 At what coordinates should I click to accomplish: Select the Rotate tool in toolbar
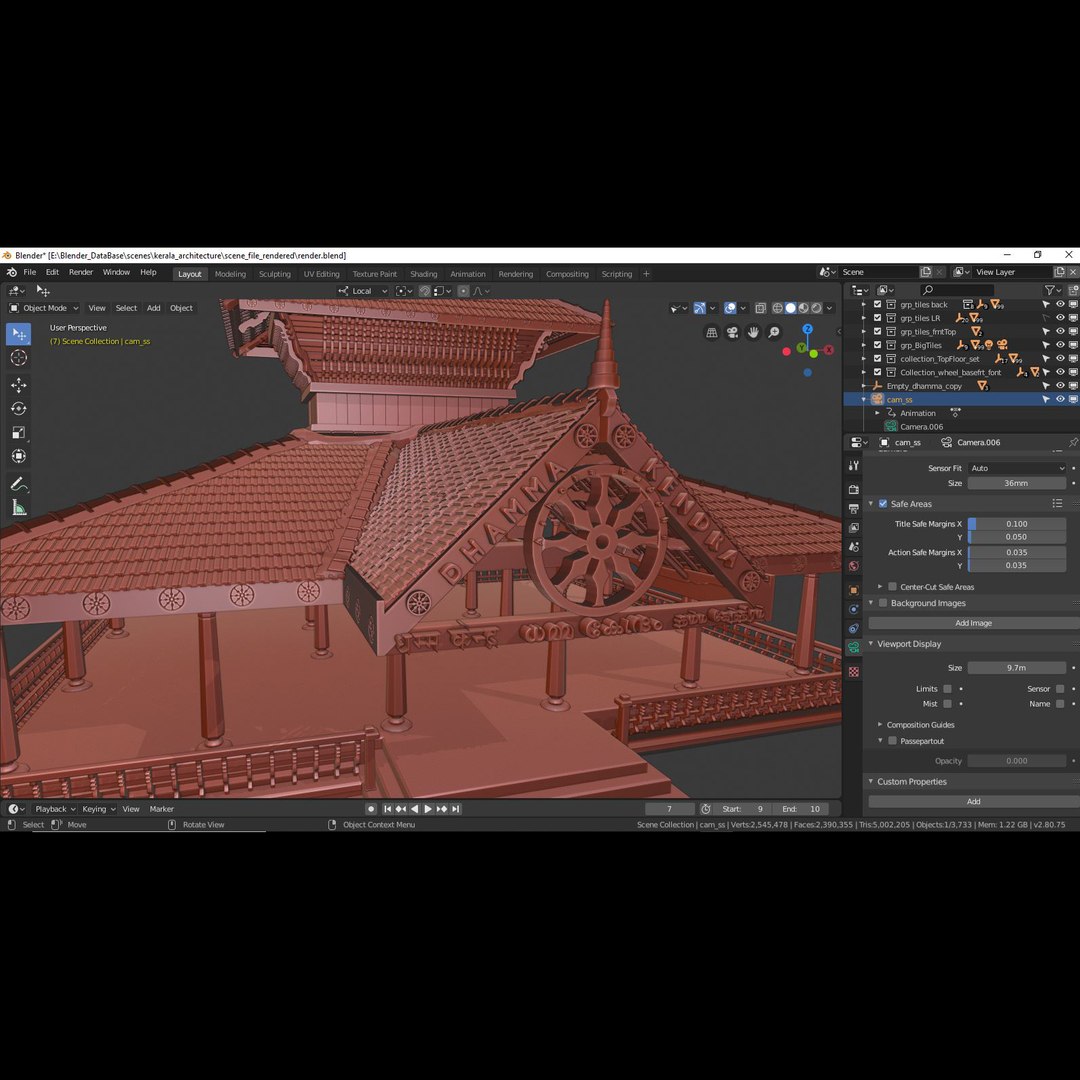[19, 408]
